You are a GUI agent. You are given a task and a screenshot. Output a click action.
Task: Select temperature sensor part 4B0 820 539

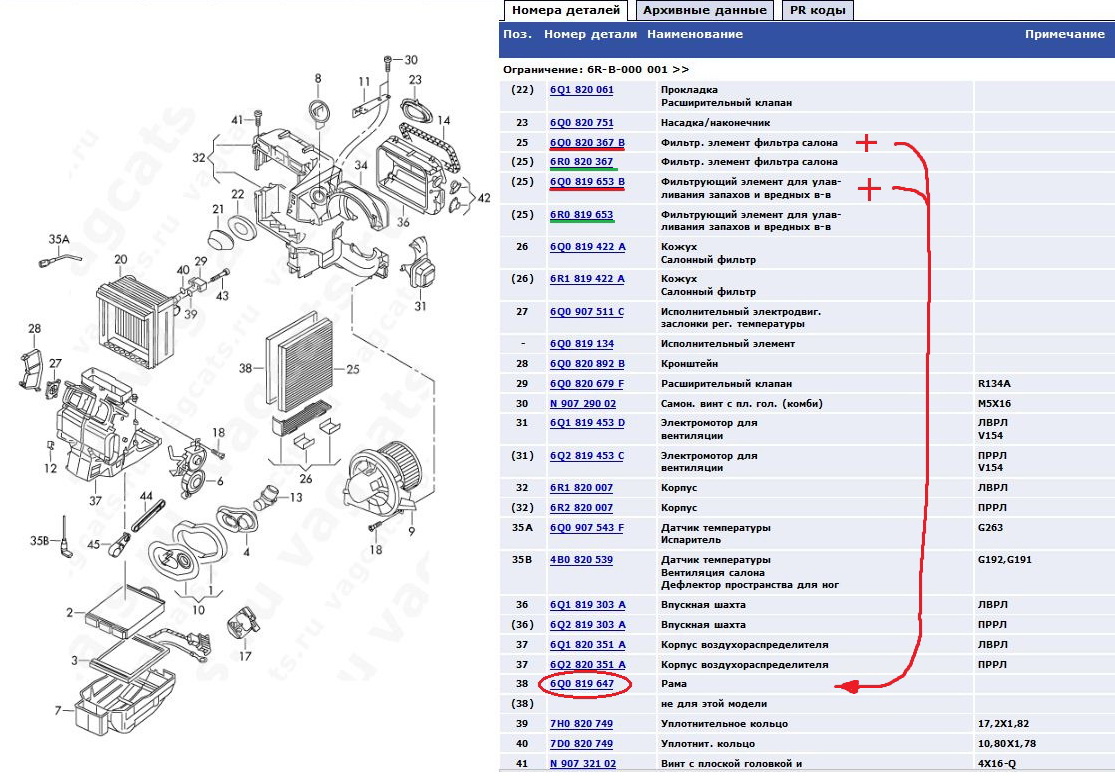click(581, 560)
